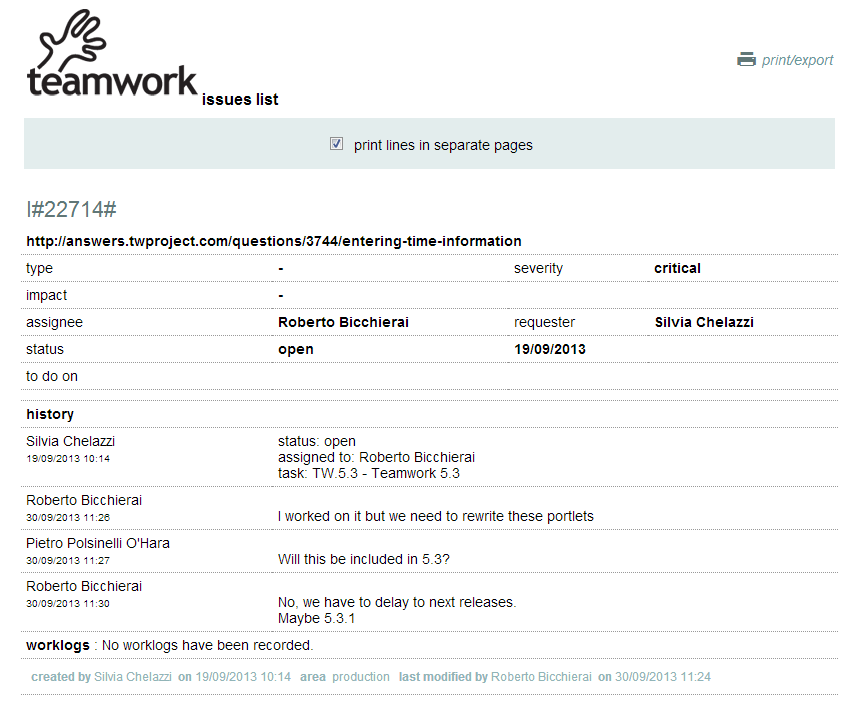Click the 'open' status value
This screenshot has height=709, width=853.
295,349
